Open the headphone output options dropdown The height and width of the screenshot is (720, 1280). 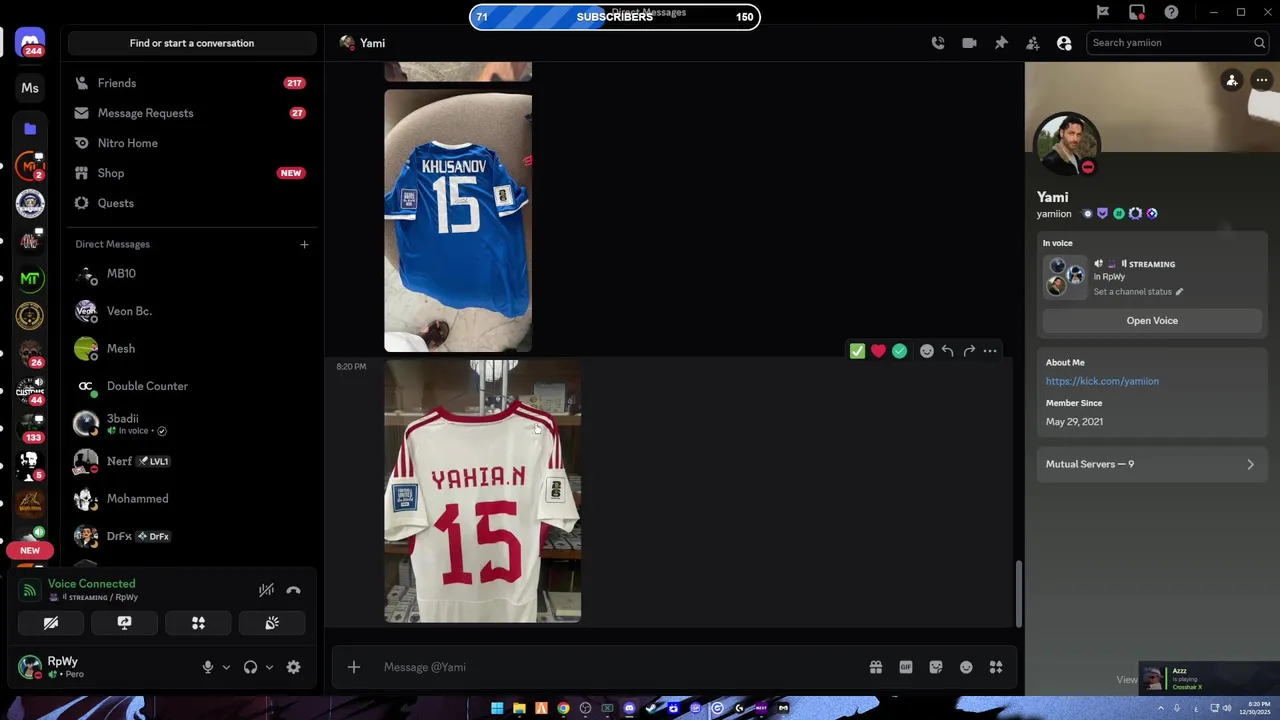[x=269, y=667]
